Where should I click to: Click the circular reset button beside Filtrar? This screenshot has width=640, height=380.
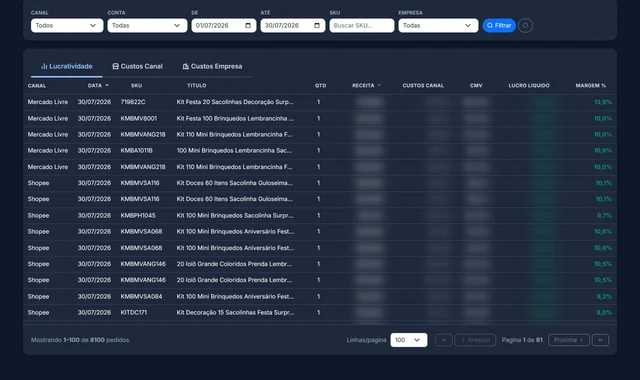(525, 25)
